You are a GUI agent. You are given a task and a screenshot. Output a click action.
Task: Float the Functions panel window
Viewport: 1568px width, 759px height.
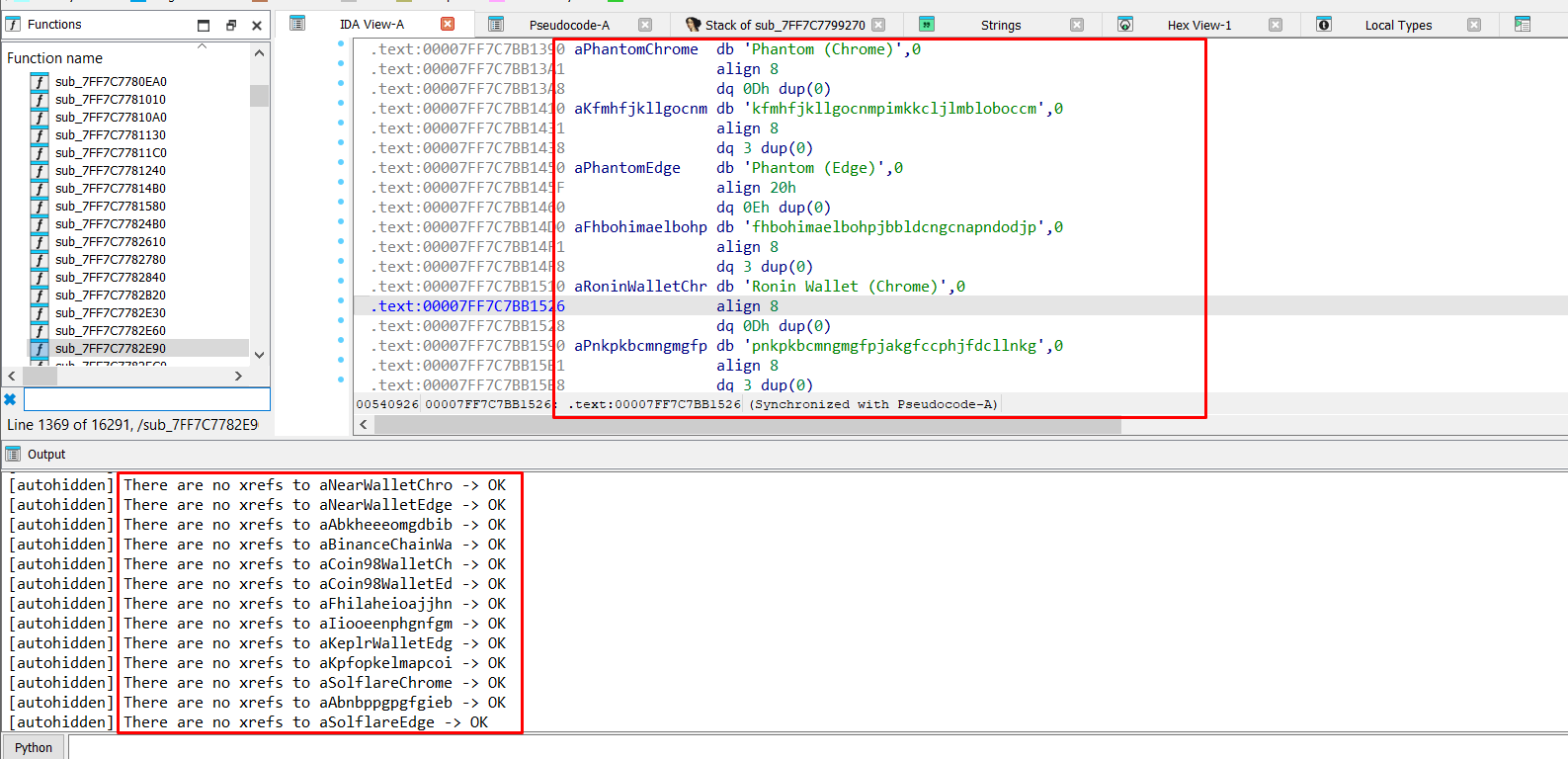point(230,25)
